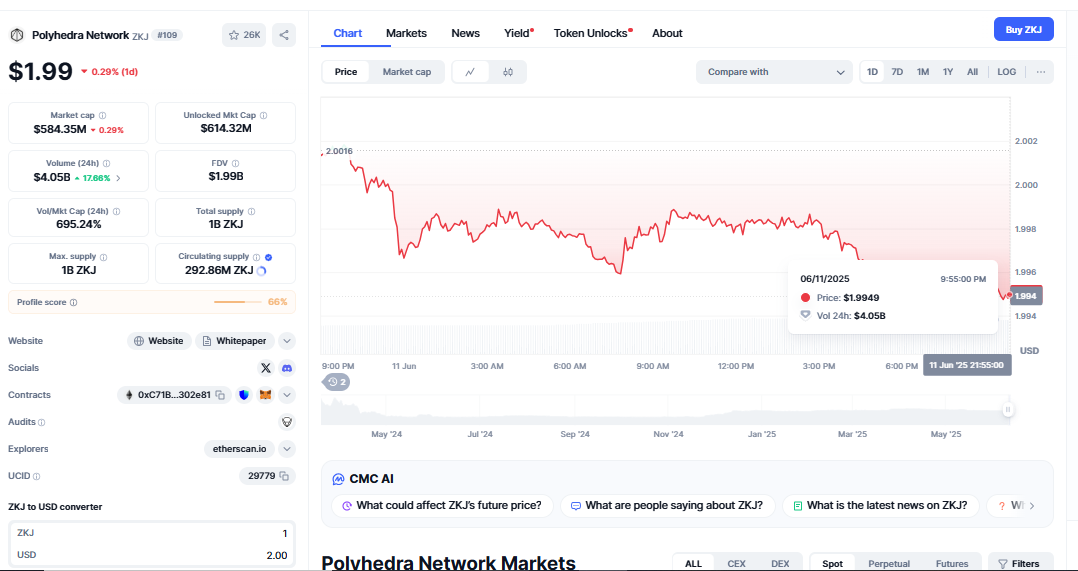The width and height of the screenshot is (1078, 571).
Task: Ask What are people saying about ZKJ
Action: (667, 506)
